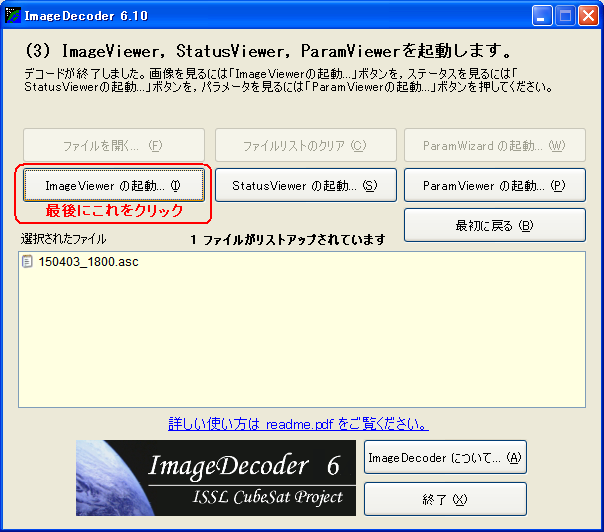Exit using the 終了 (X) button
This screenshot has height=532, width=604.
[445, 499]
